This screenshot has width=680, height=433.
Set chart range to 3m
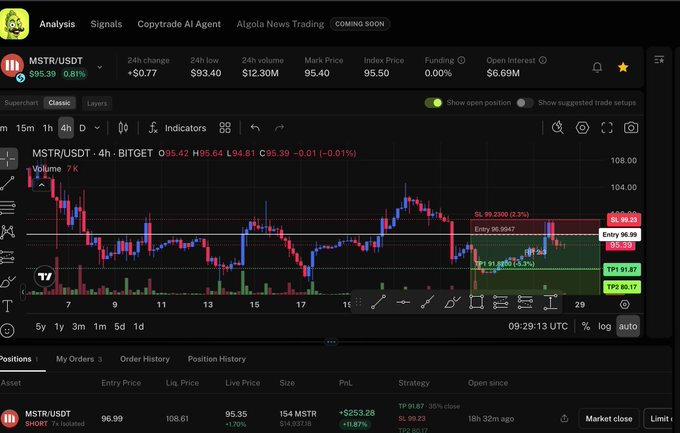(x=78, y=327)
